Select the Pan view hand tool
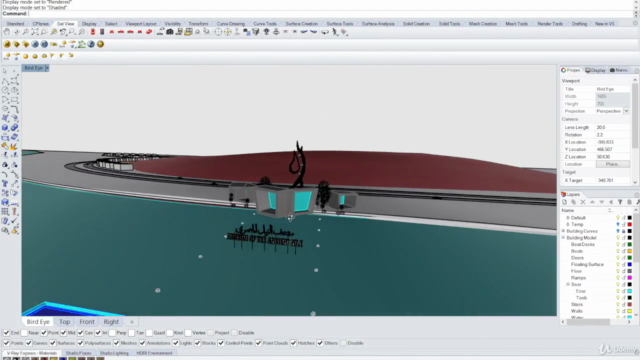 [7, 32]
